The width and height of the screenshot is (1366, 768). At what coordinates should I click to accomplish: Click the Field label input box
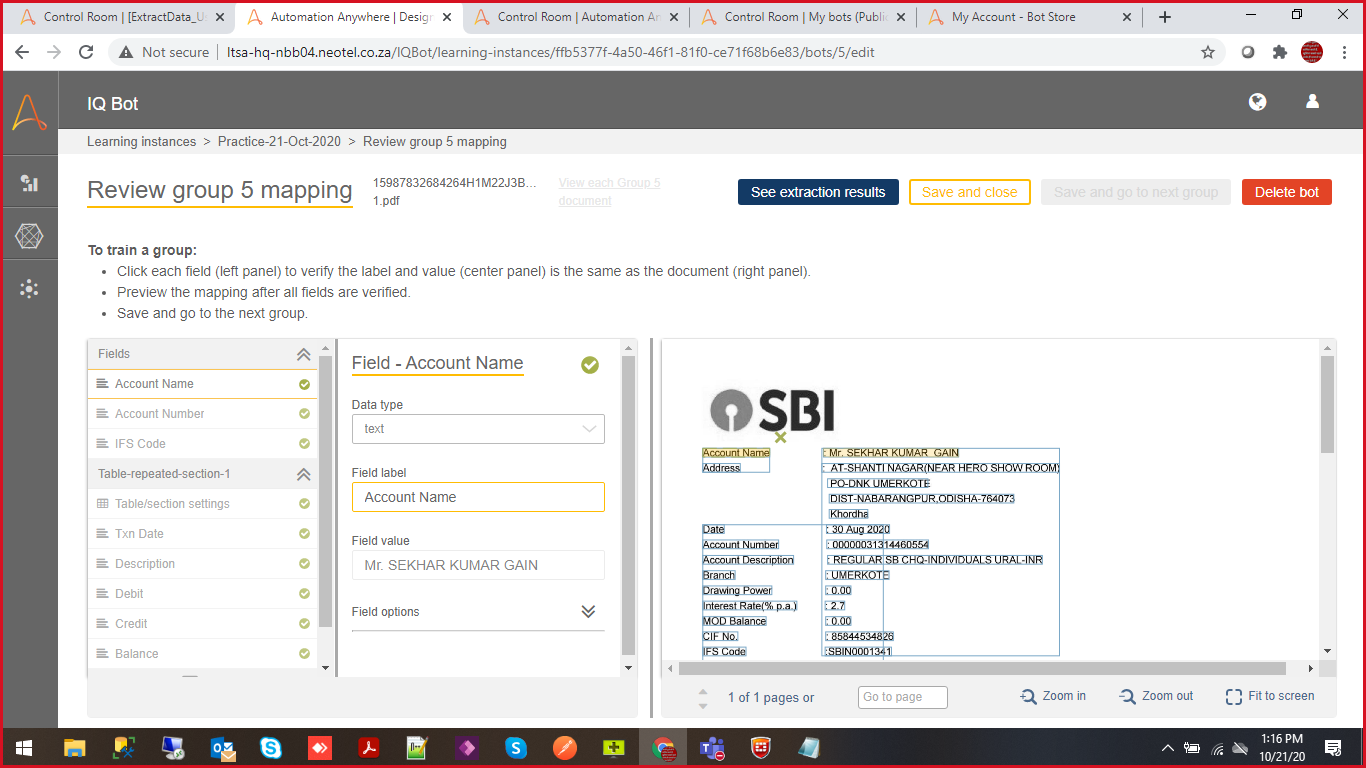coord(478,497)
